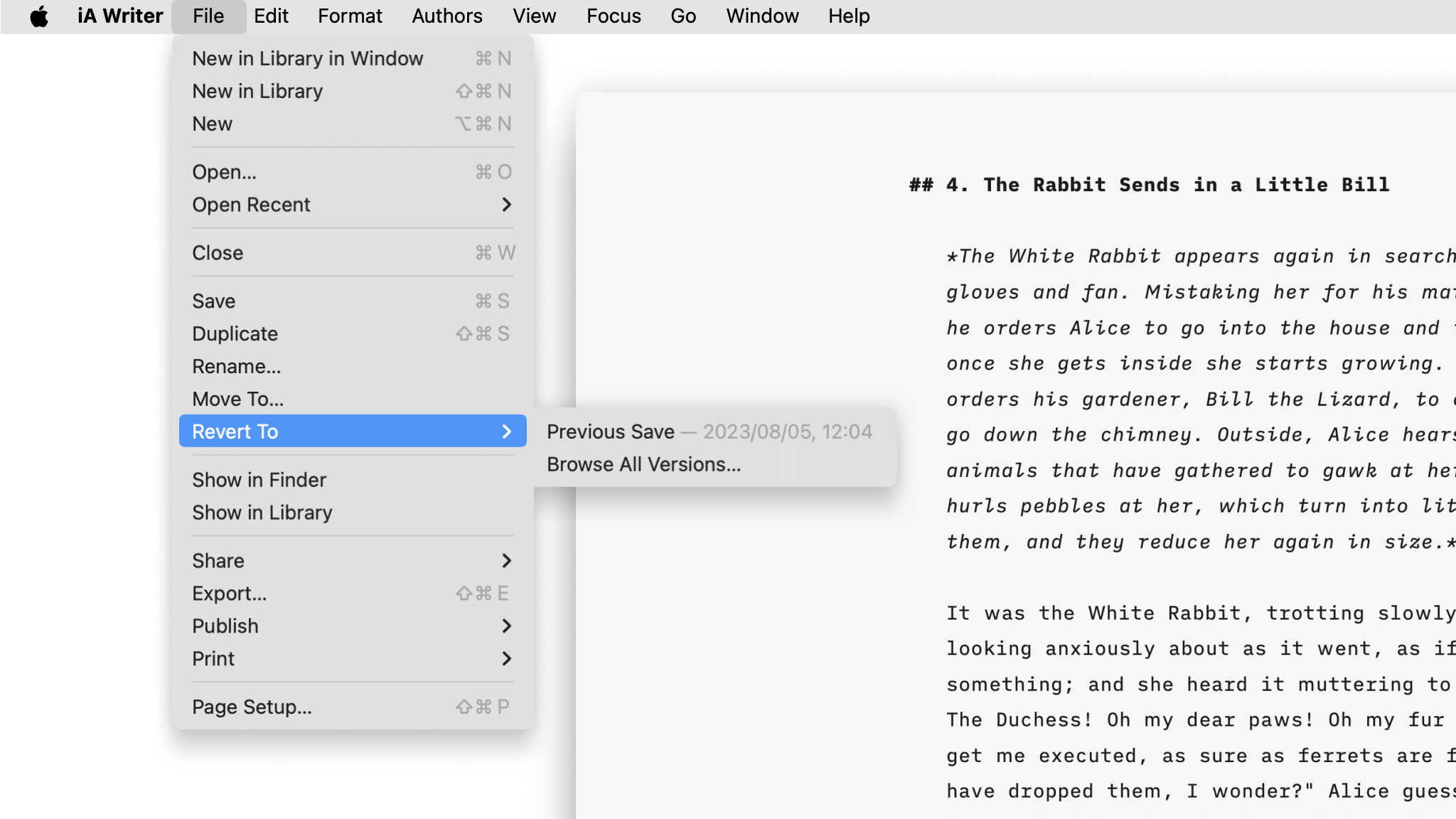Choose Show in Library
This screenshot has width=1456, height=819.
[x=262, y=513]
